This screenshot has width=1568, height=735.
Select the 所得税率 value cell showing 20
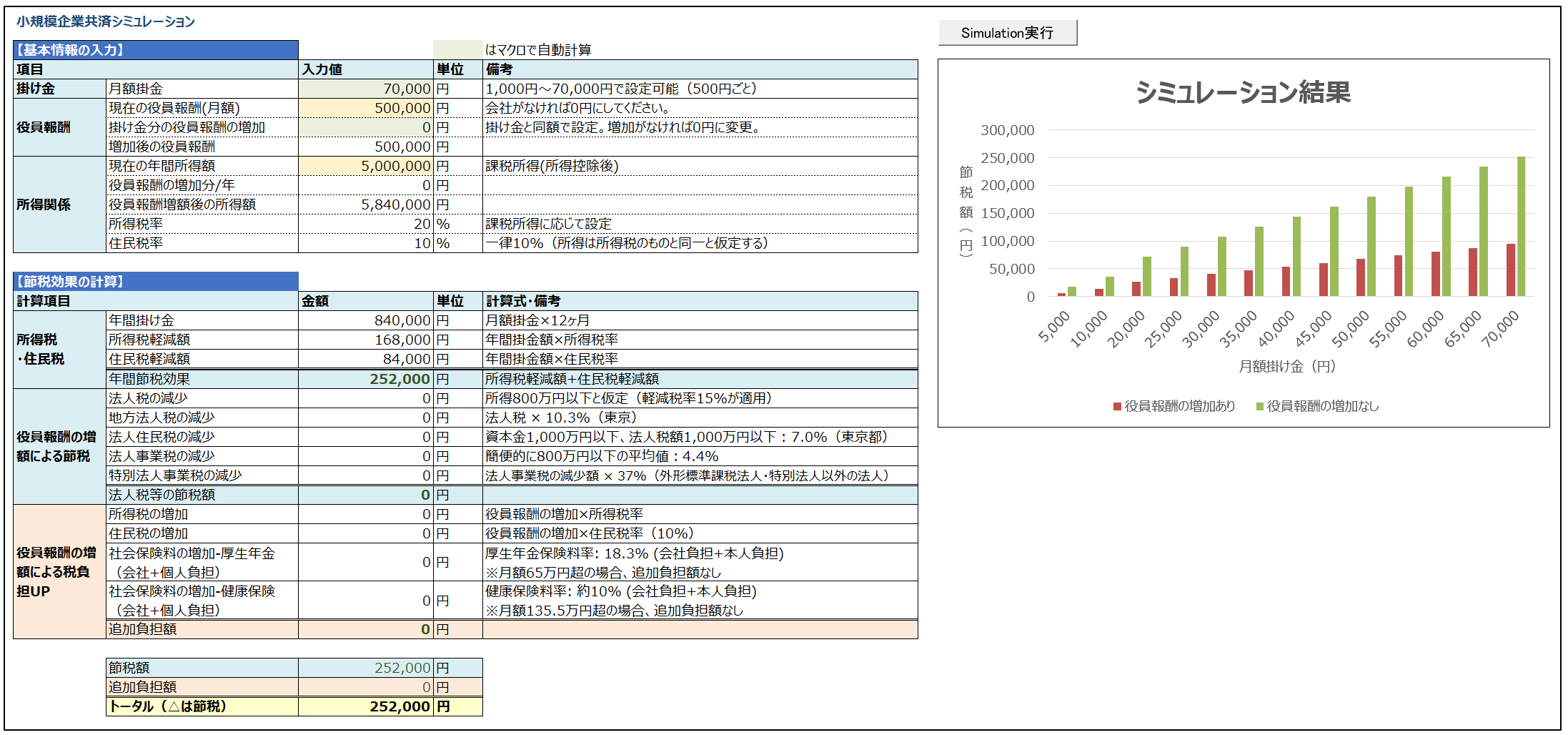[366, 224]
